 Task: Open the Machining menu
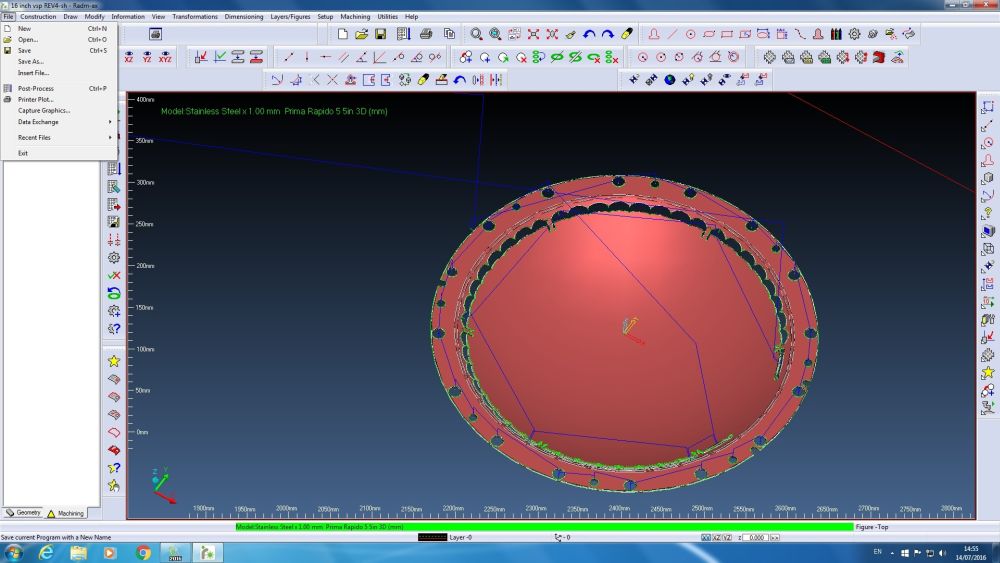(354, 17)
